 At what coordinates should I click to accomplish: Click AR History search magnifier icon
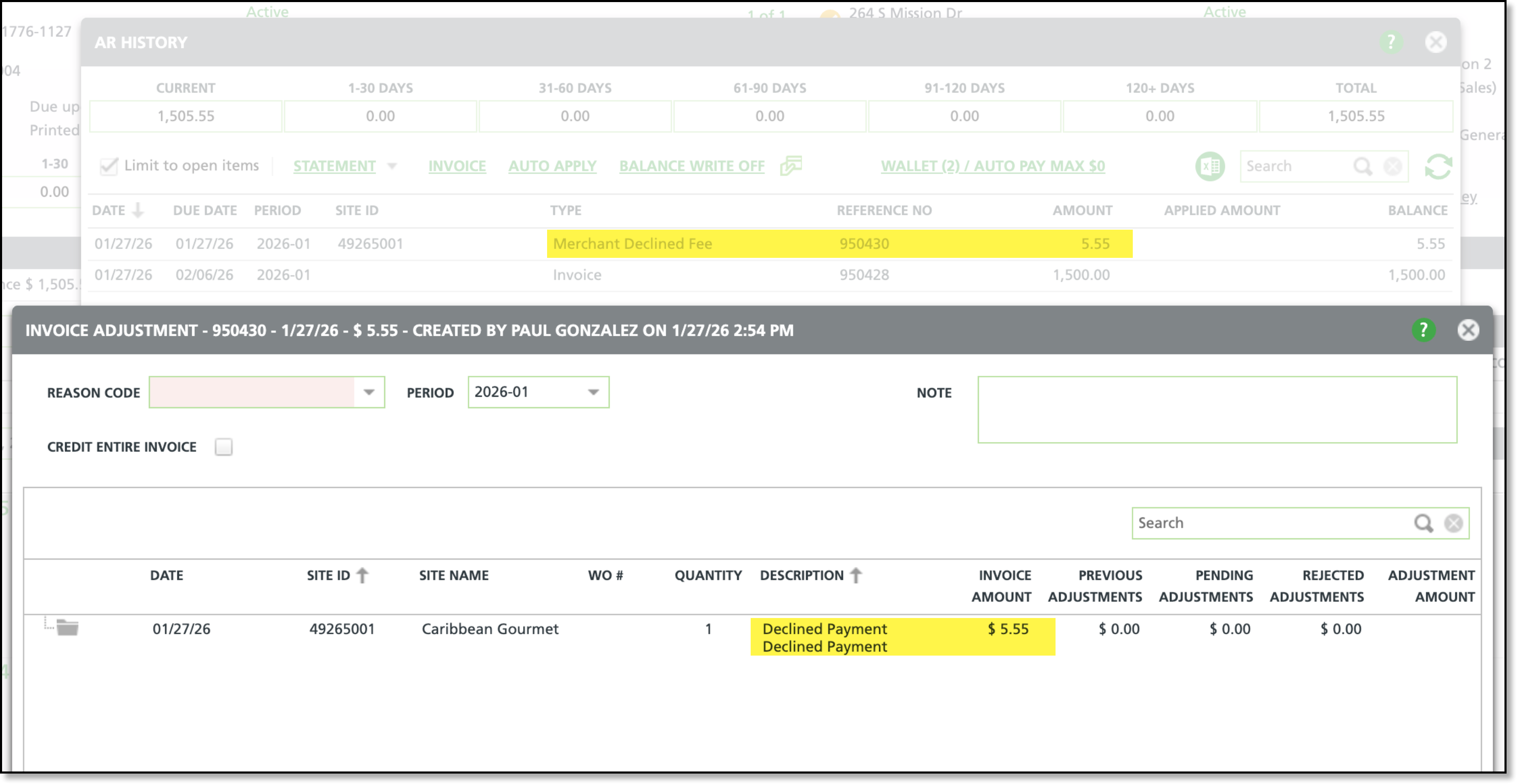click(1362, 167)
